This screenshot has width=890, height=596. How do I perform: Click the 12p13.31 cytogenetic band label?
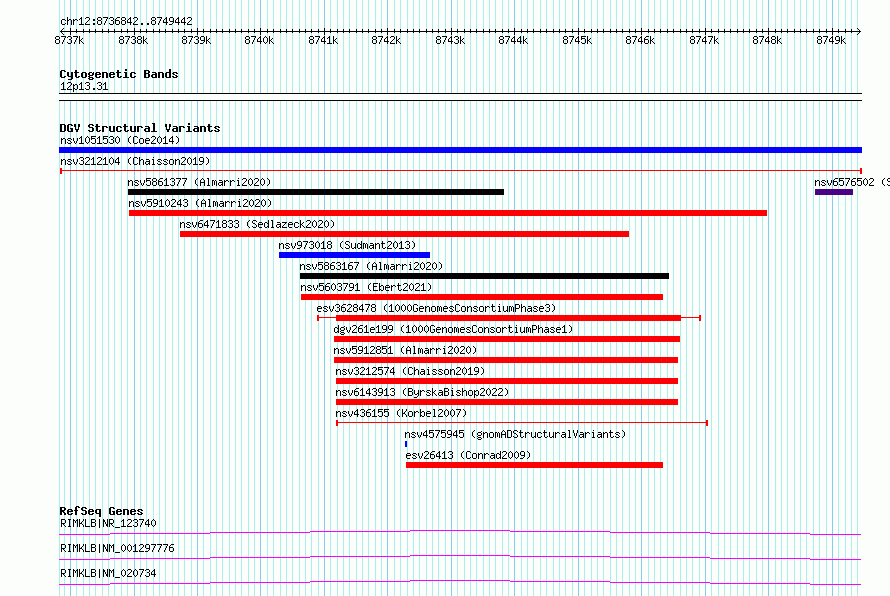84,86
